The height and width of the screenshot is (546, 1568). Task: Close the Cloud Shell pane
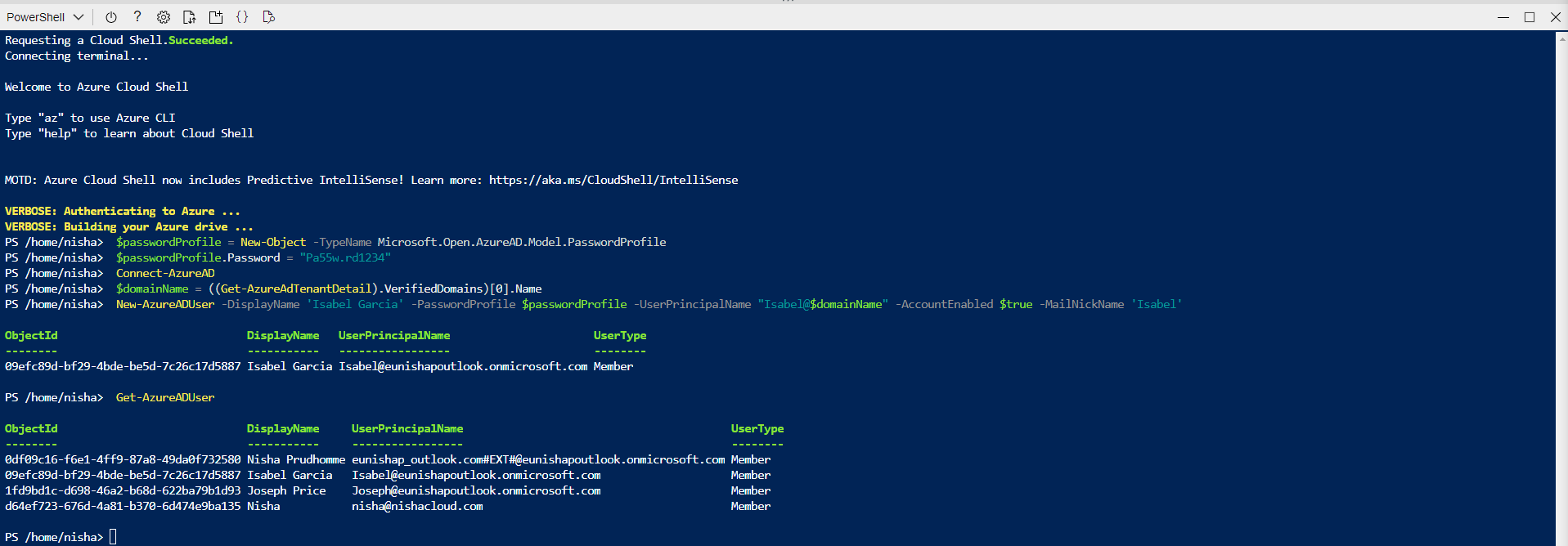click(1556, 17)
